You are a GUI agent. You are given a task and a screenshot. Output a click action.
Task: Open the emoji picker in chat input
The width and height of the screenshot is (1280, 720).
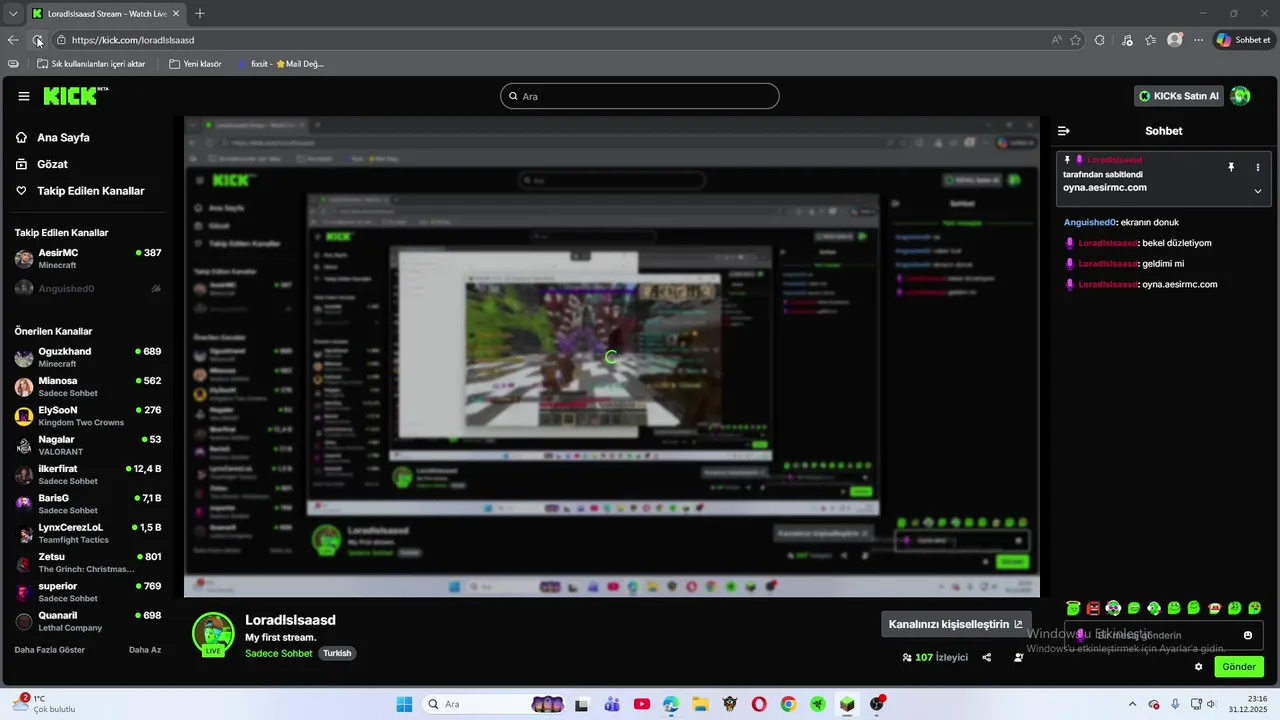(x=1248, y=635)
